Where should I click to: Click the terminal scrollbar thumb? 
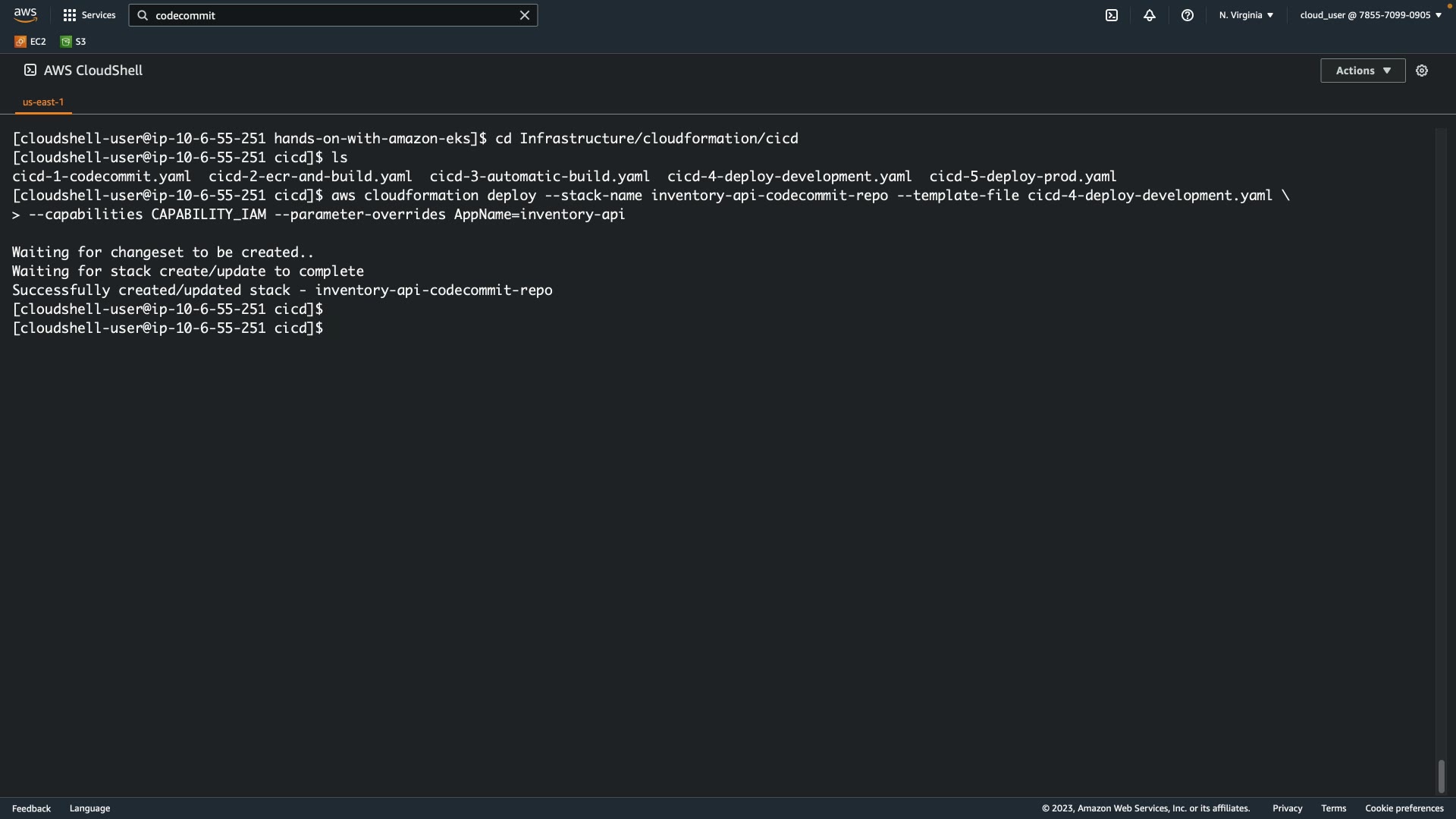1441,777
